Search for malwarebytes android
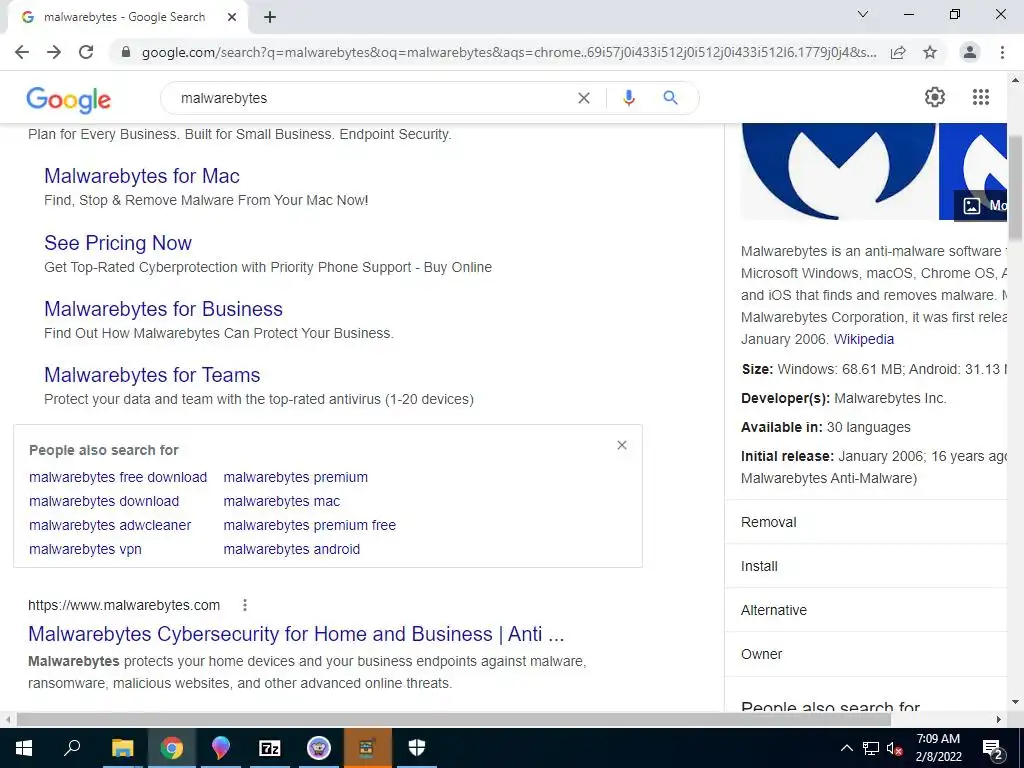Viewport: 1024px width, 768px height. pos(291,549)
